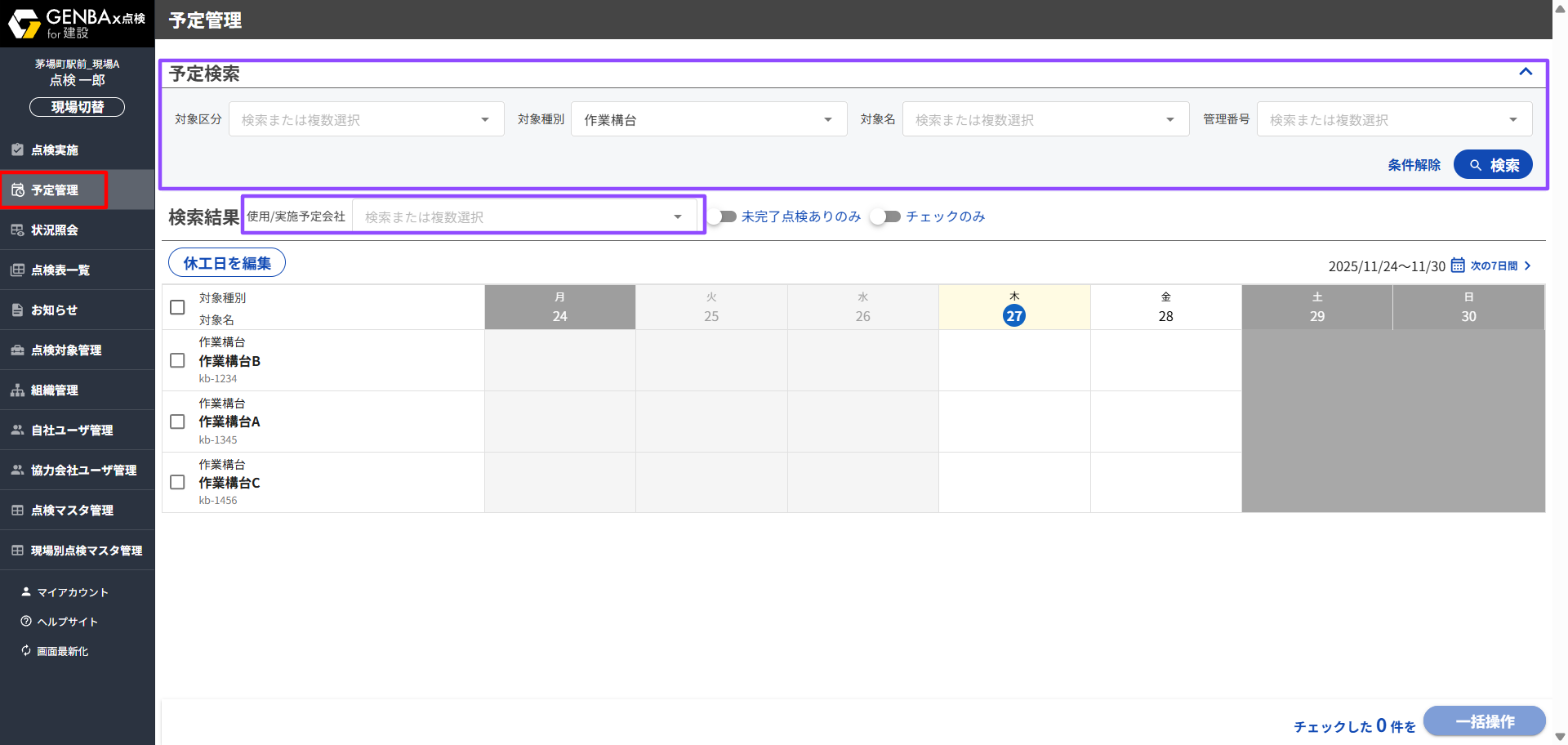Image resolution: width=1568 pixels, height=745 pixels.
Task: Click the お知らせ document icon
Action: 17,310
